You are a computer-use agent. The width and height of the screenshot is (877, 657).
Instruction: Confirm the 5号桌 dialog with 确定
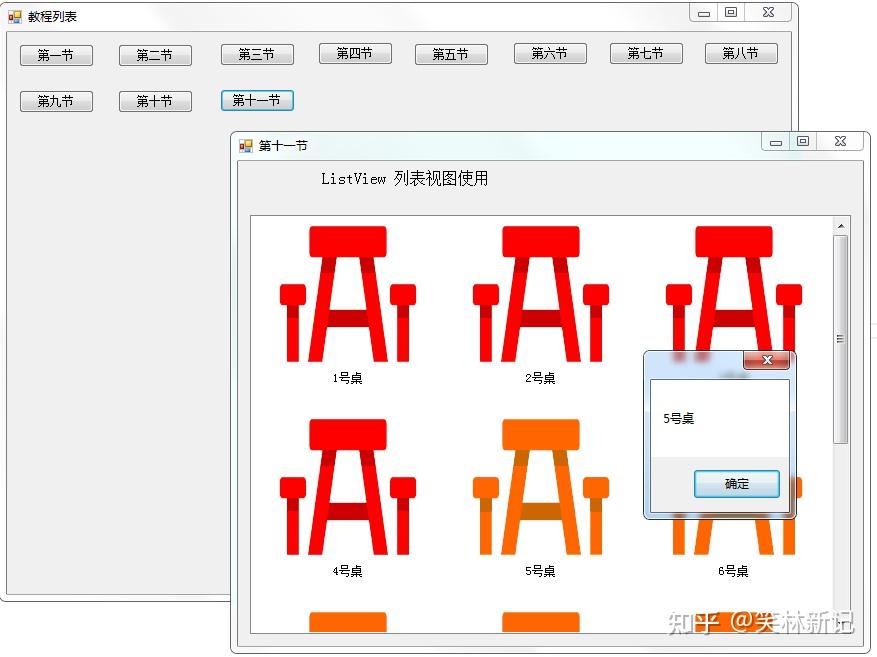(x=737, y=484)
